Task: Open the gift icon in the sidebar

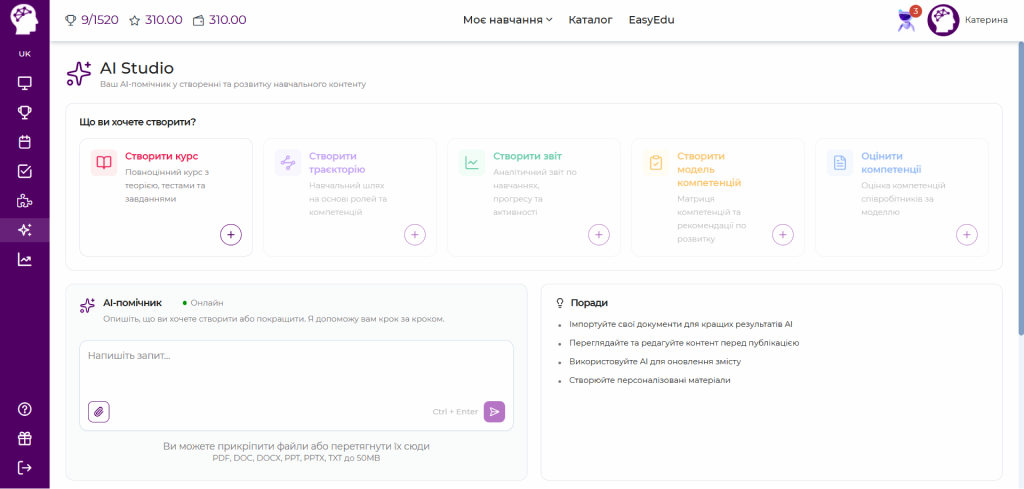Action: coord(24,439)
